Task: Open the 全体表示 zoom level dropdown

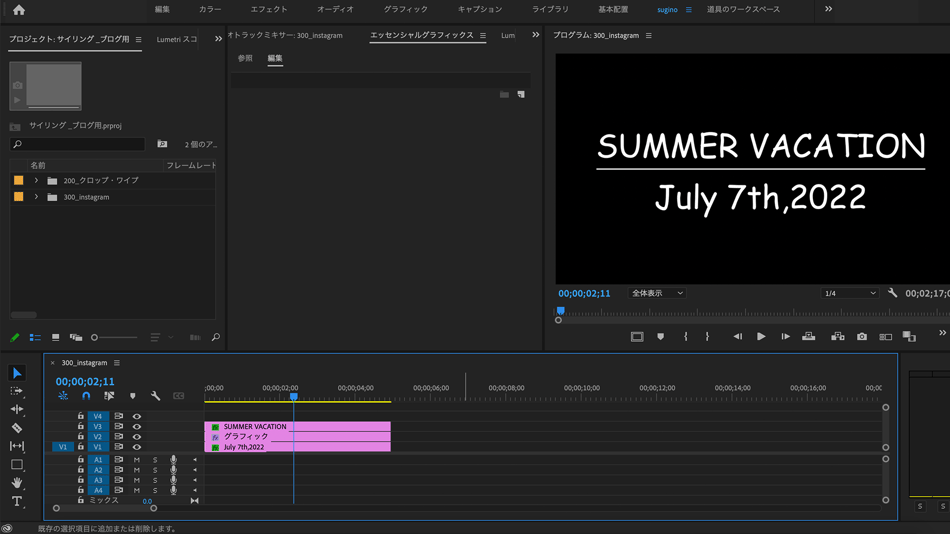Action: [x=657, y=294]
